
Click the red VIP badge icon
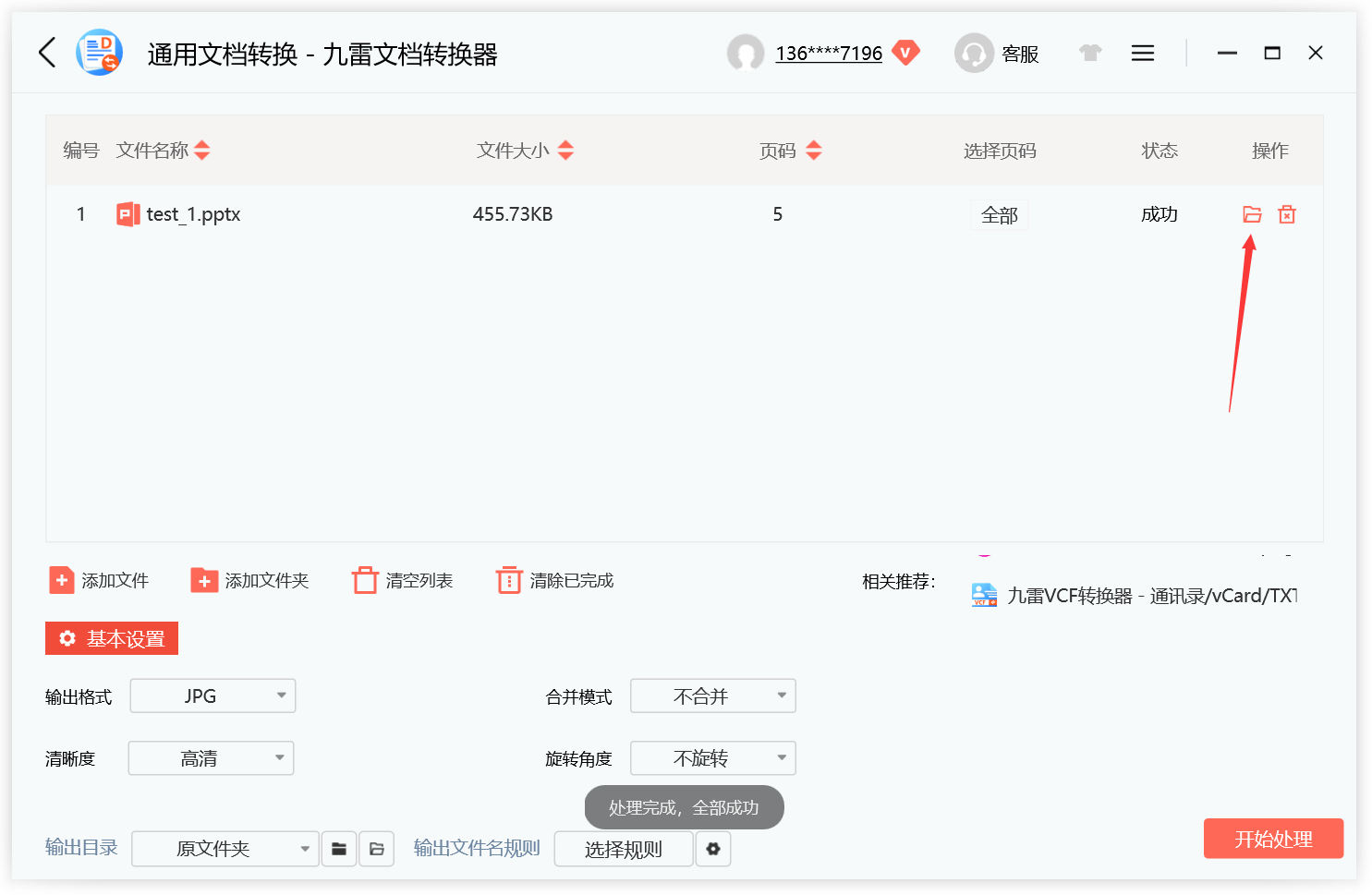point(906,53)
